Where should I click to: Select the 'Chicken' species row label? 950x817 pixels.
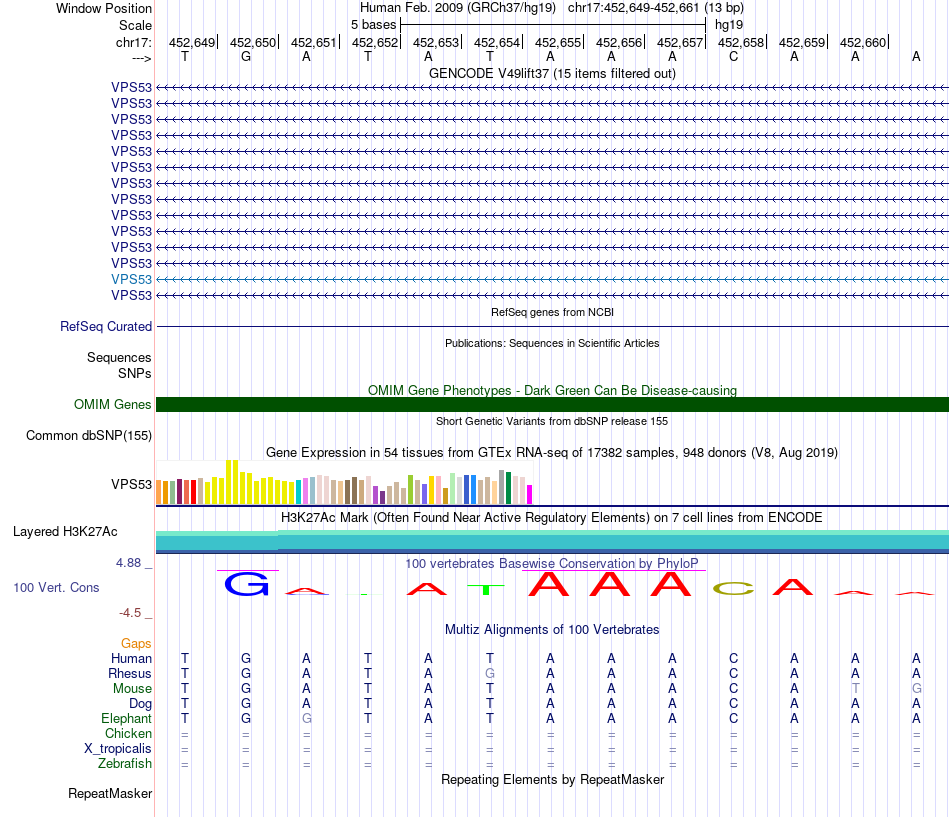128,733
